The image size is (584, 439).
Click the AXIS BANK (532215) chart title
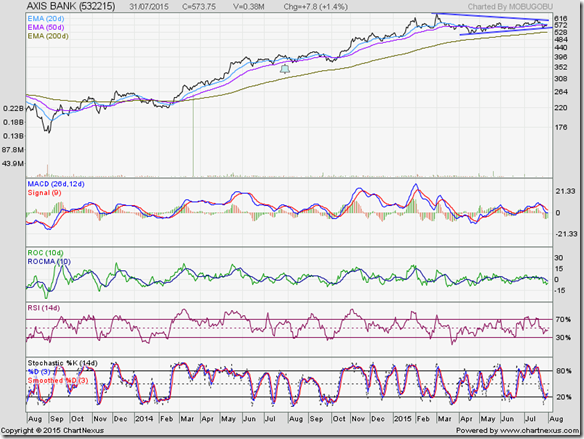pos(71,6)
